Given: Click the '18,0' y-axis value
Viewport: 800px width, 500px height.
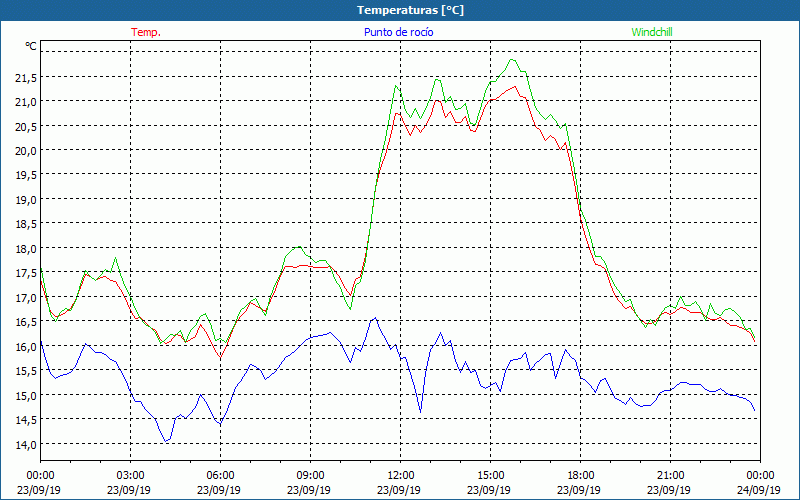Looking at the screenshot, I should pos(26,249).
